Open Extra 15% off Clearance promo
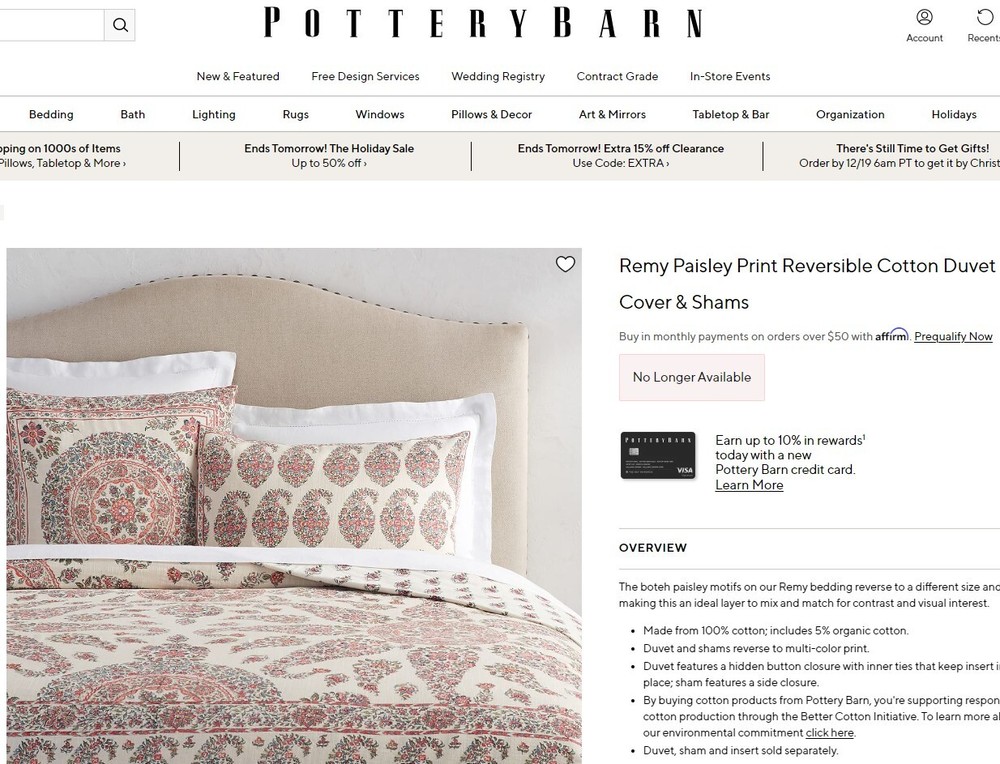Viewport: 1000px width, 764px height. pyautogui.click(x=621, y=156)
